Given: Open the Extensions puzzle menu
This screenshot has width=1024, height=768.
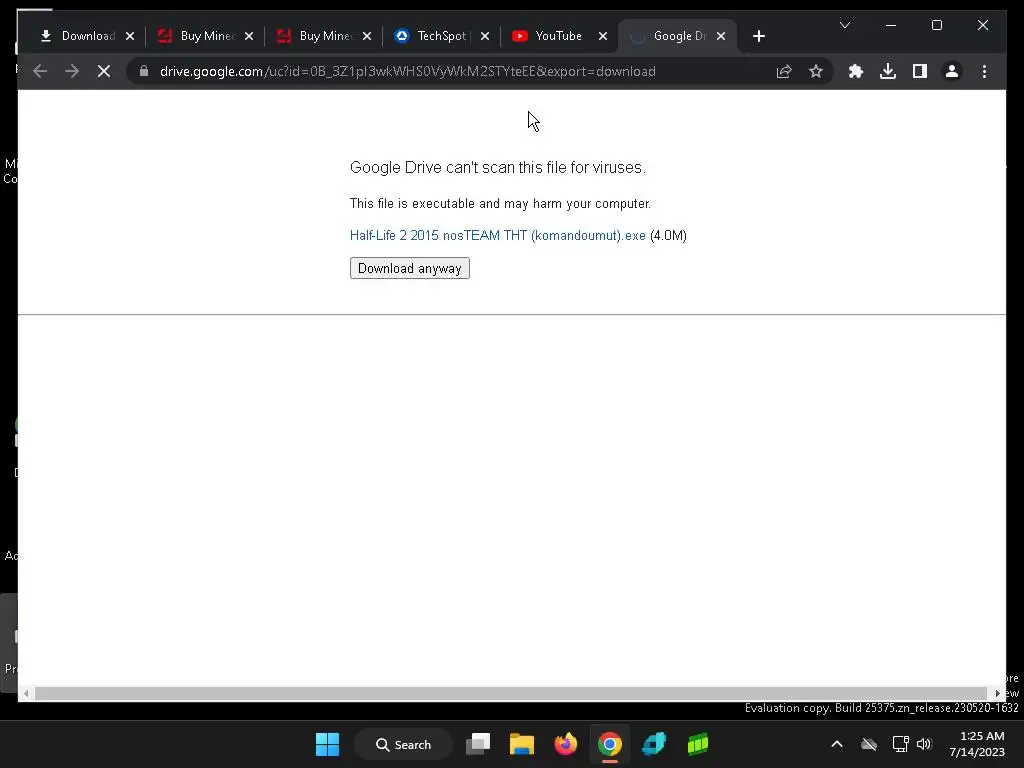Looking at the screenshot, I should 856,71.
